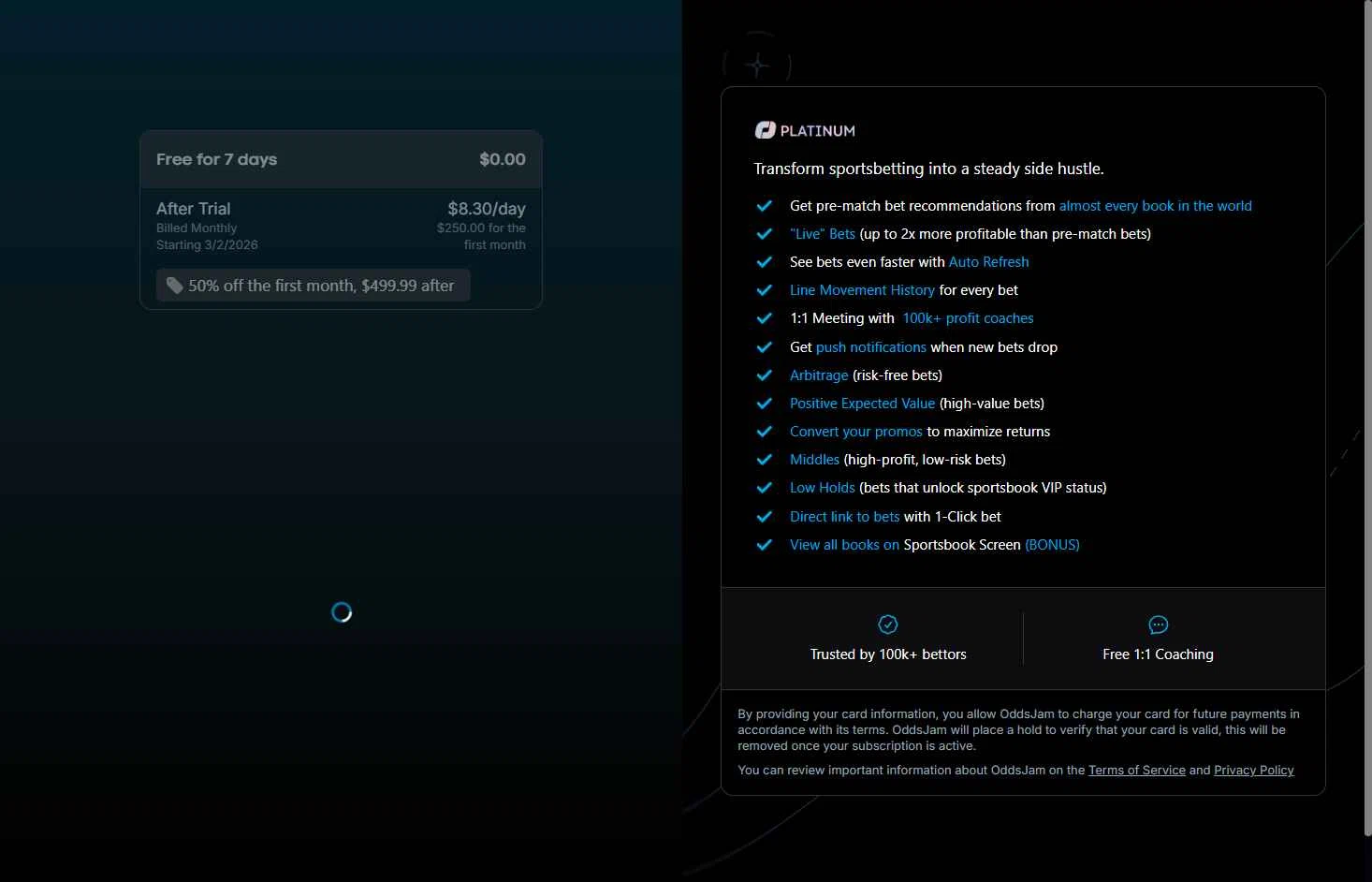Click checkmark beside View all books
This screenshot has height=882, width=1372.
pos(765,545)
